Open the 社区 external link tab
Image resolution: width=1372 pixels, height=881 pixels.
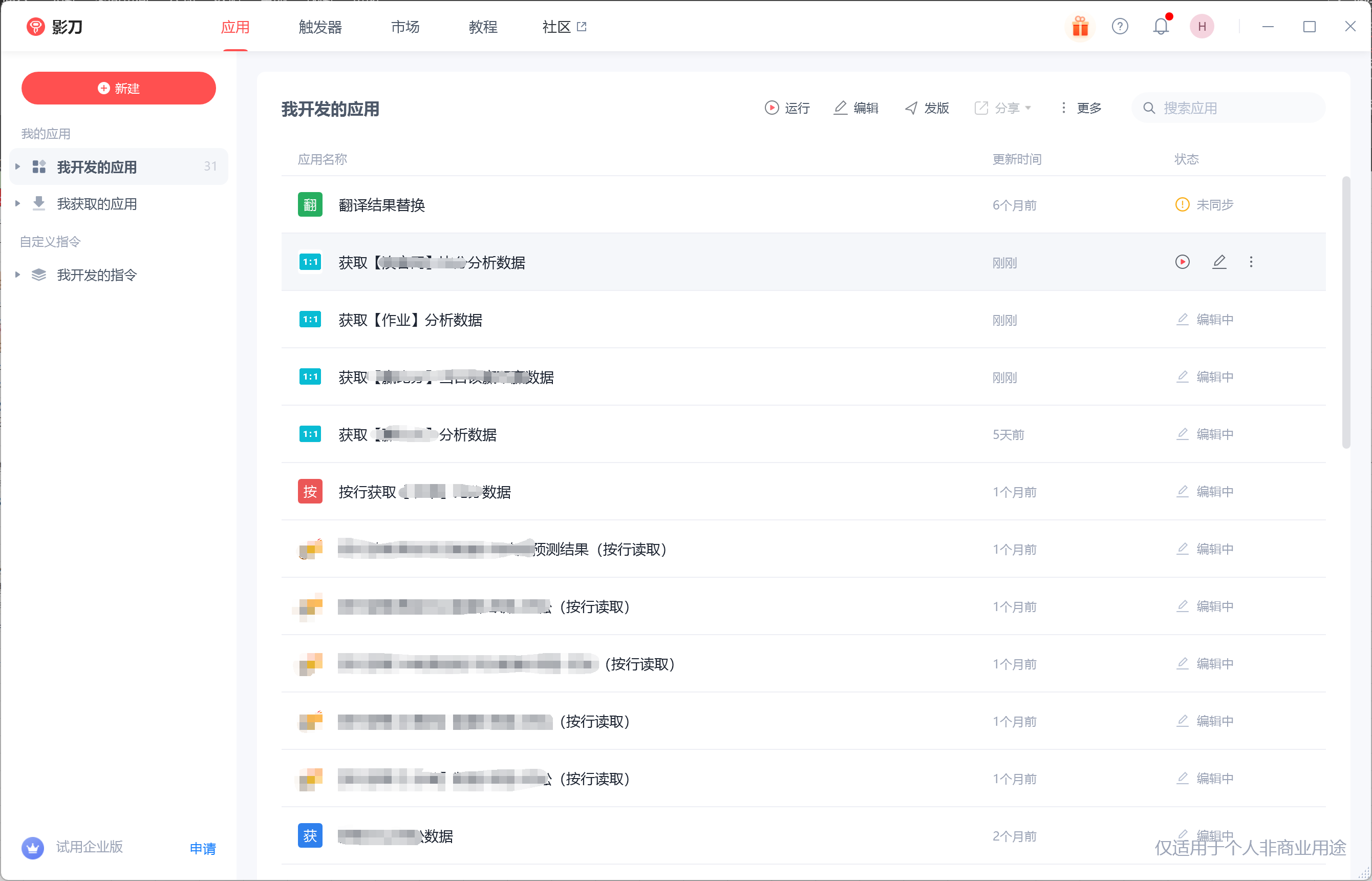pyautogui.click(x=564, y=27)
